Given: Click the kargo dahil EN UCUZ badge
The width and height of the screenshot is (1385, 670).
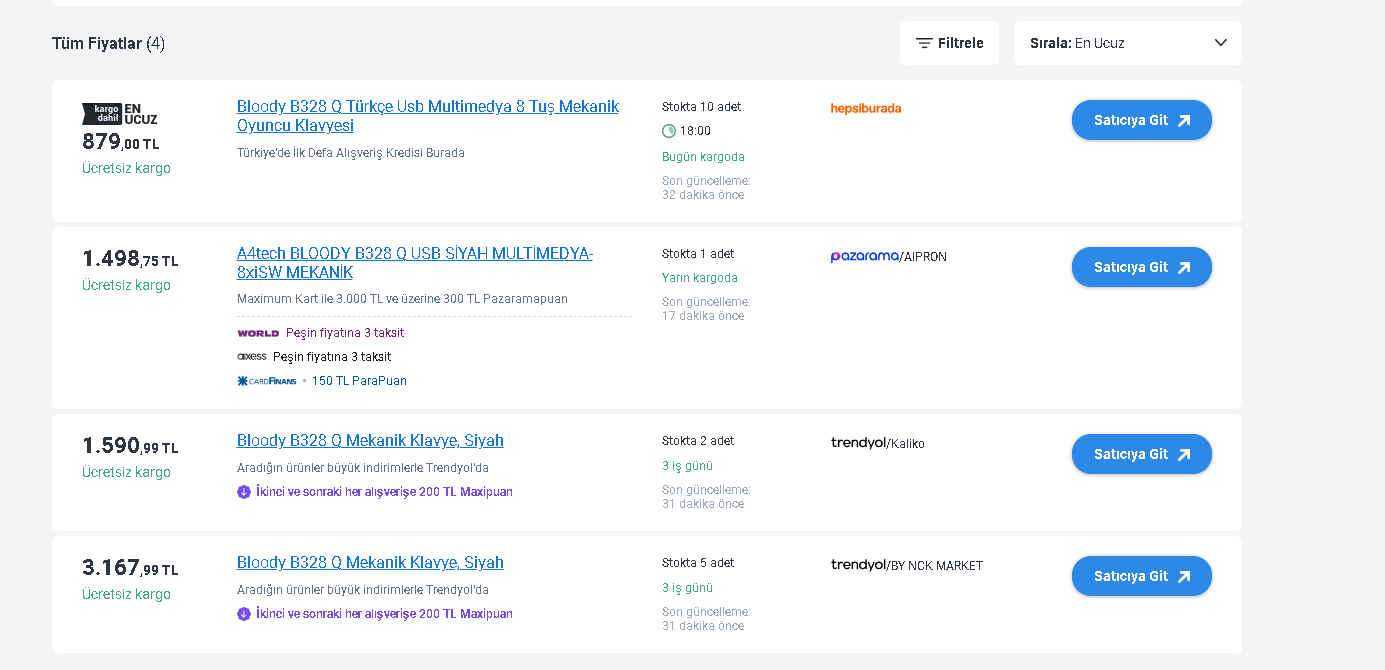Looking at the screenshot, I should point(120,114).
